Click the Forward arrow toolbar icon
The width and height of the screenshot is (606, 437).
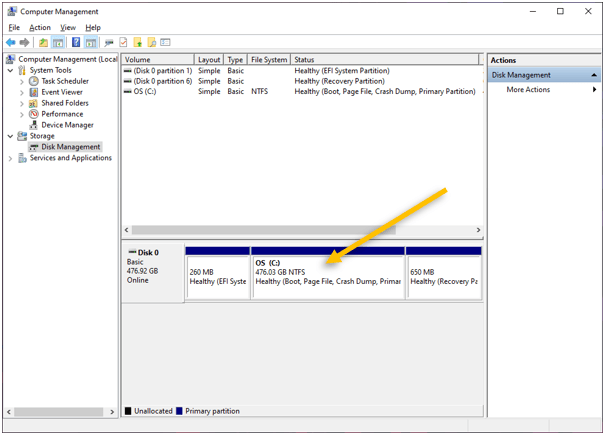coord(24,43)
